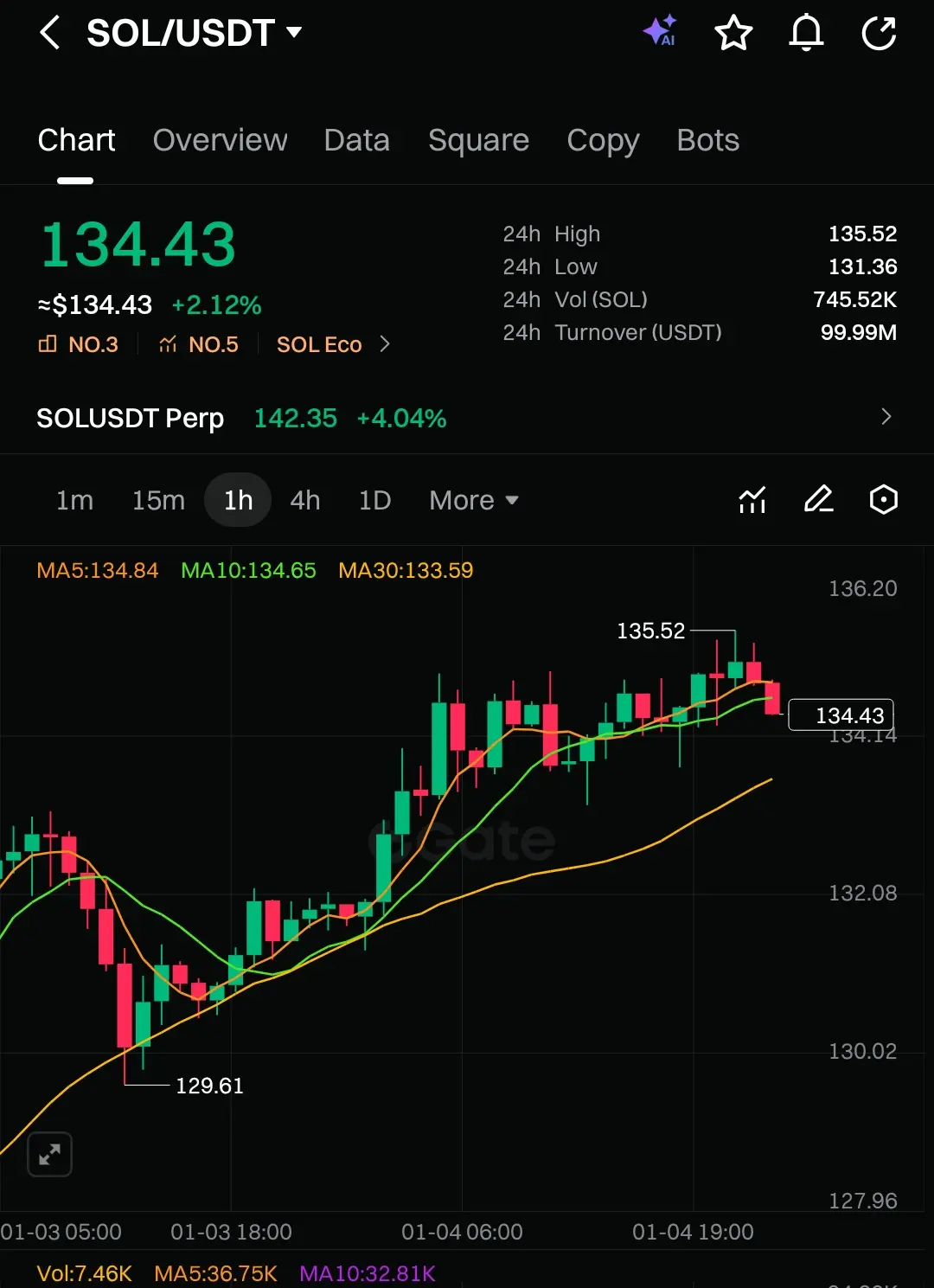Tap the Vol:7.46K volume label

click(x=84, y=1273)
